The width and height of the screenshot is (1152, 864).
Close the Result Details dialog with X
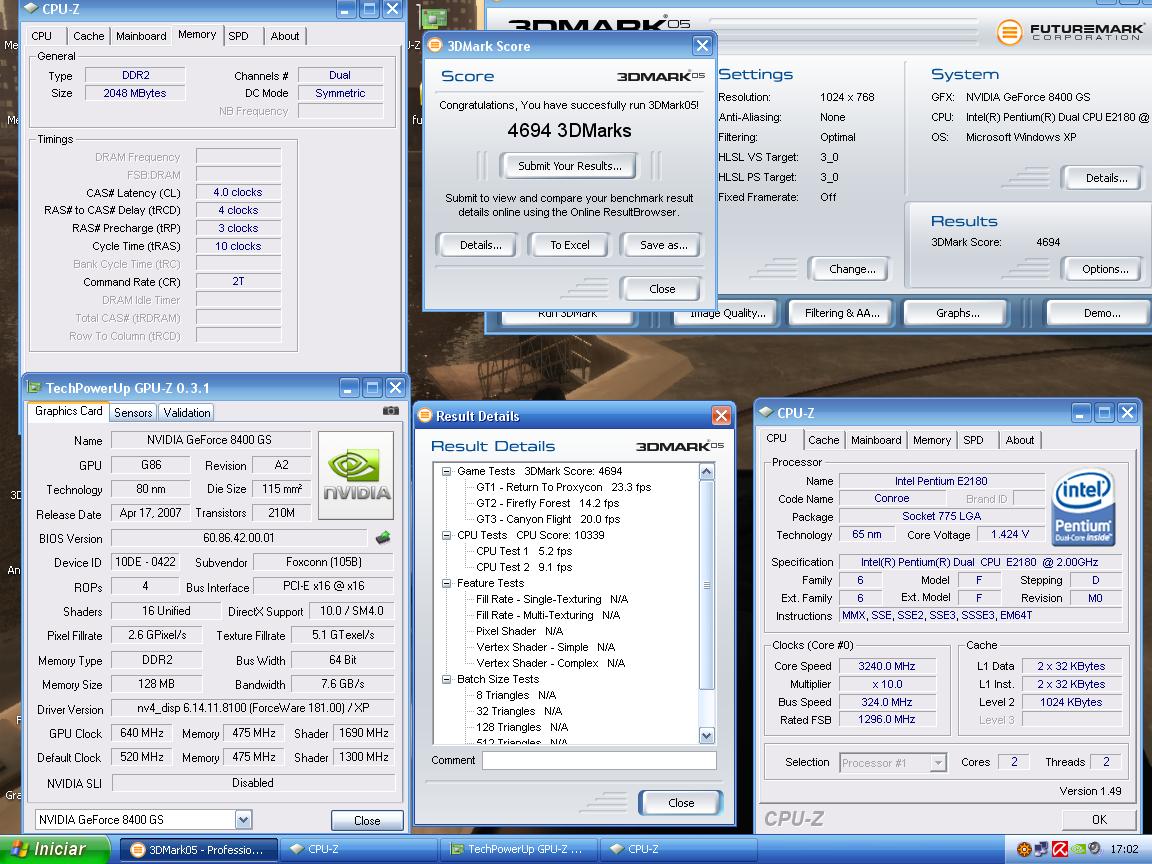(721, 416)
